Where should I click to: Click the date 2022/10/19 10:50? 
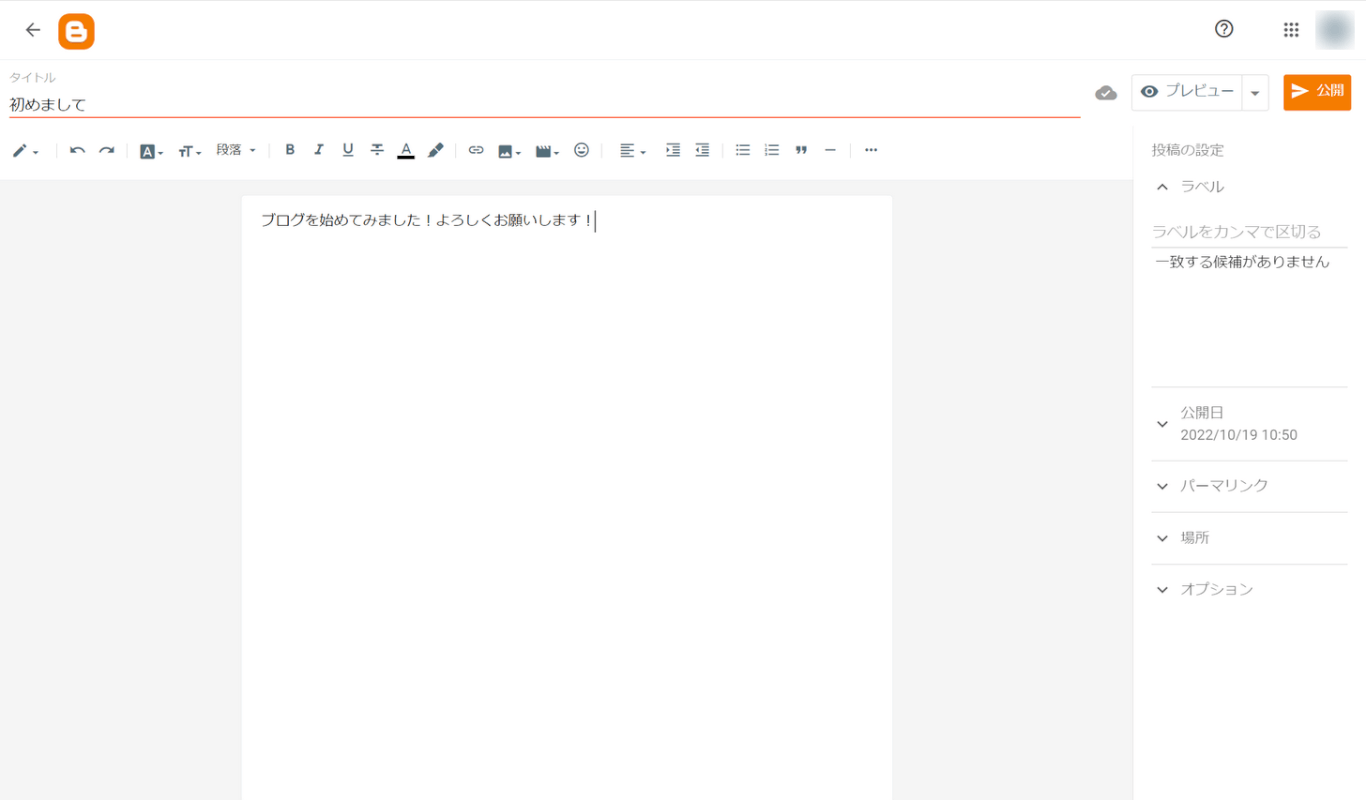(1239, 436)
